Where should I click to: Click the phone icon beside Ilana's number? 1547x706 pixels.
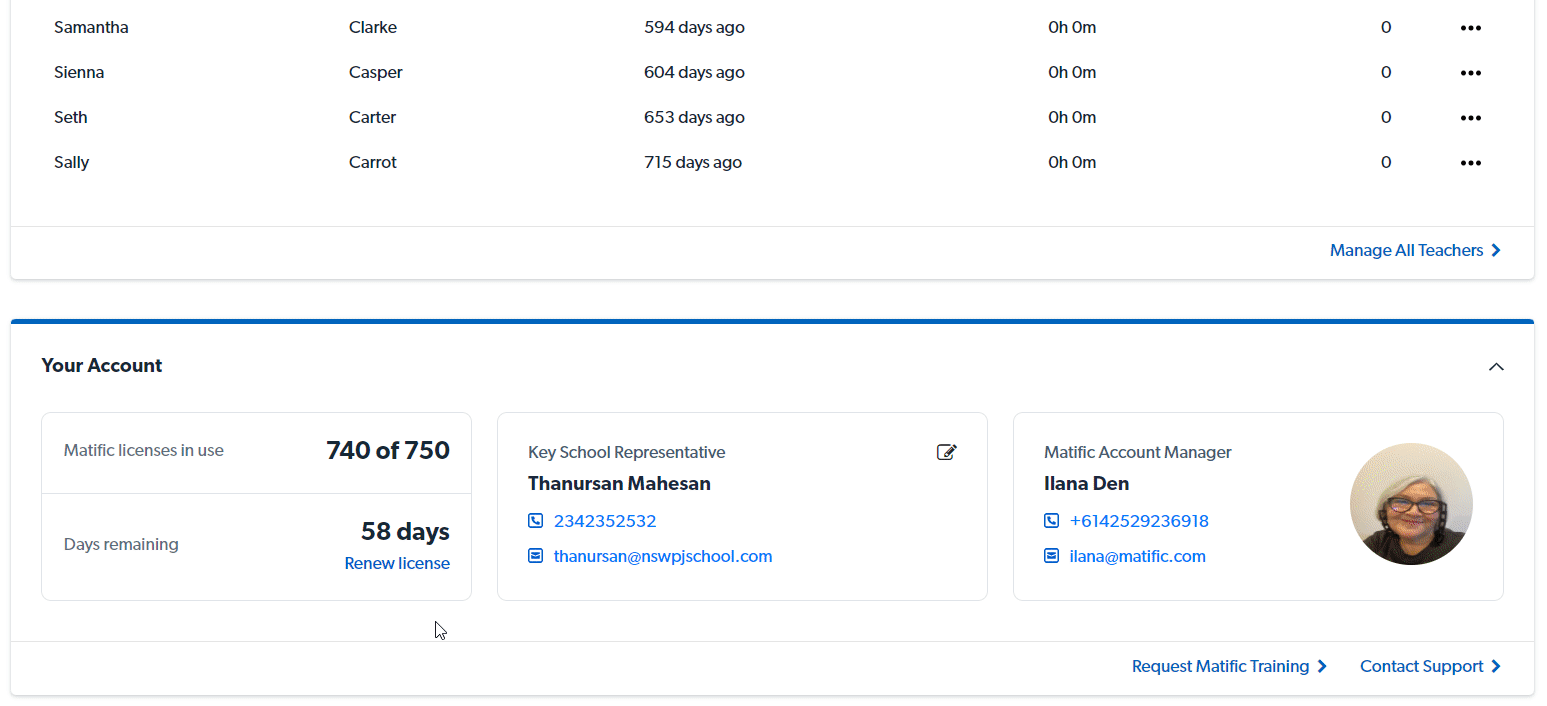pos(1051,520)
